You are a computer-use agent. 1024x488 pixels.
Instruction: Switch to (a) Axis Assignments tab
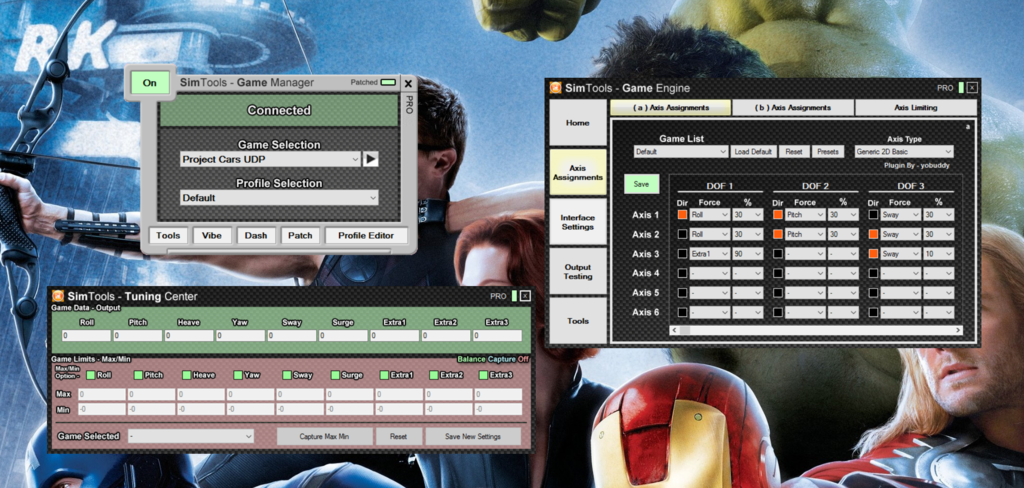671,107
